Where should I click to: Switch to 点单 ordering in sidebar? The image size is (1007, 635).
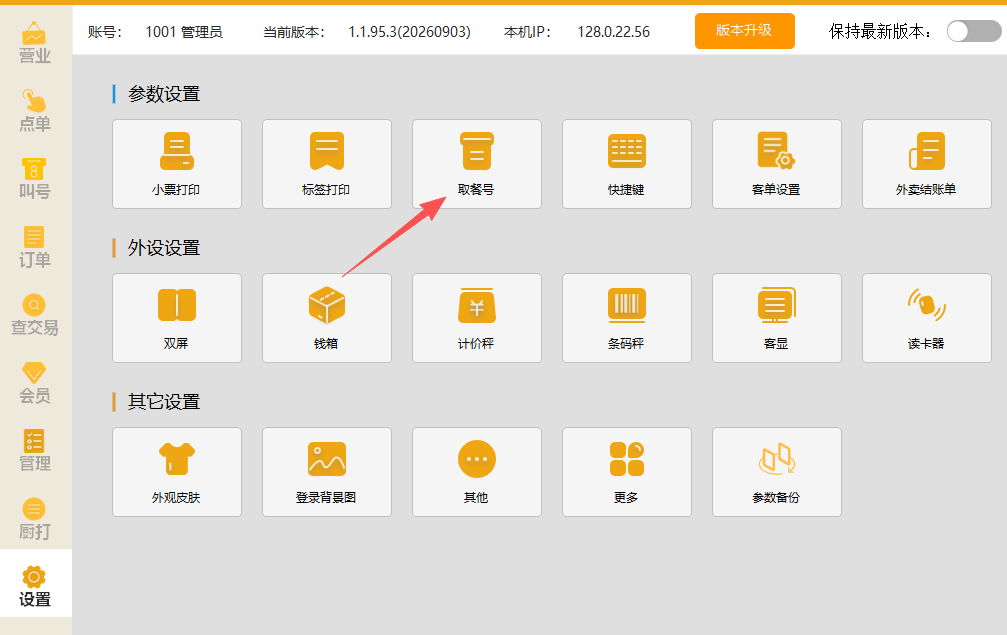(35, 110)
